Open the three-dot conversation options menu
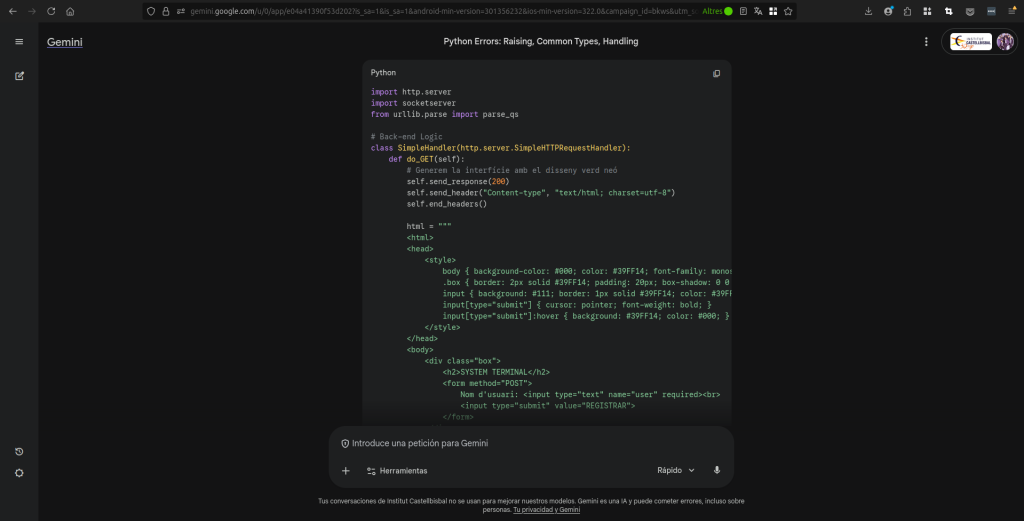 [x=926, y=42]
